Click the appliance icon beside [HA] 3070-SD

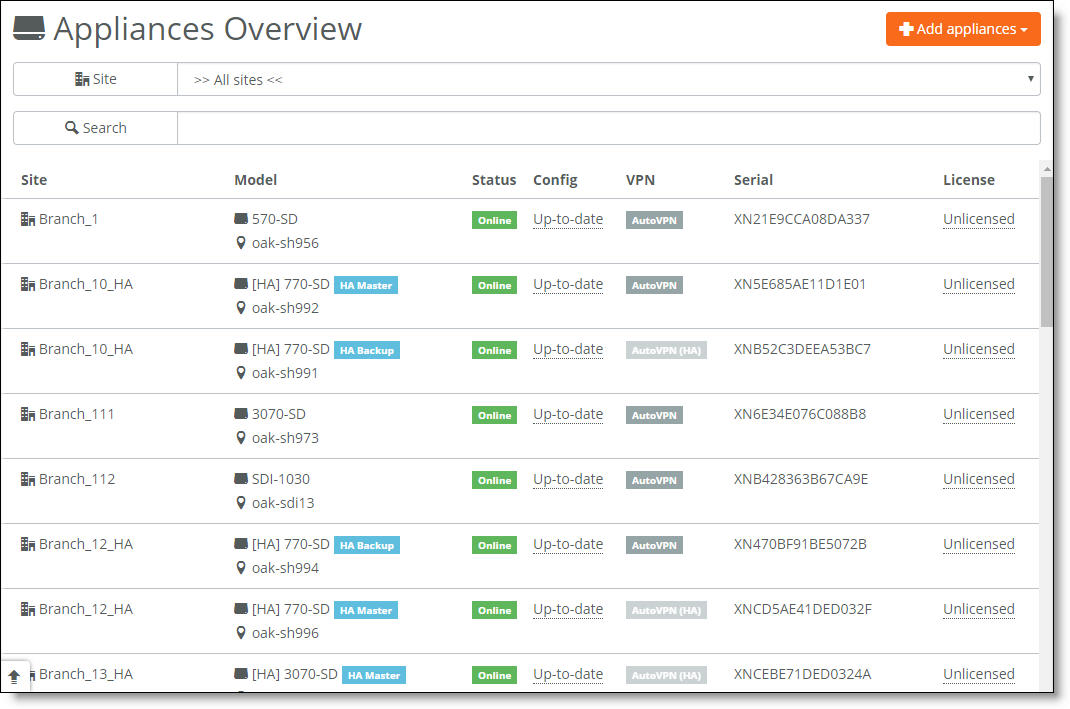[241, 674]
